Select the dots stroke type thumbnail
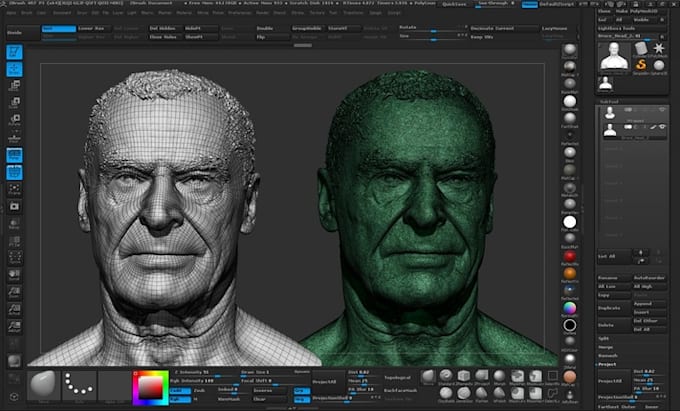The height and width of the screenshot is (411, 680). [79, 385]
